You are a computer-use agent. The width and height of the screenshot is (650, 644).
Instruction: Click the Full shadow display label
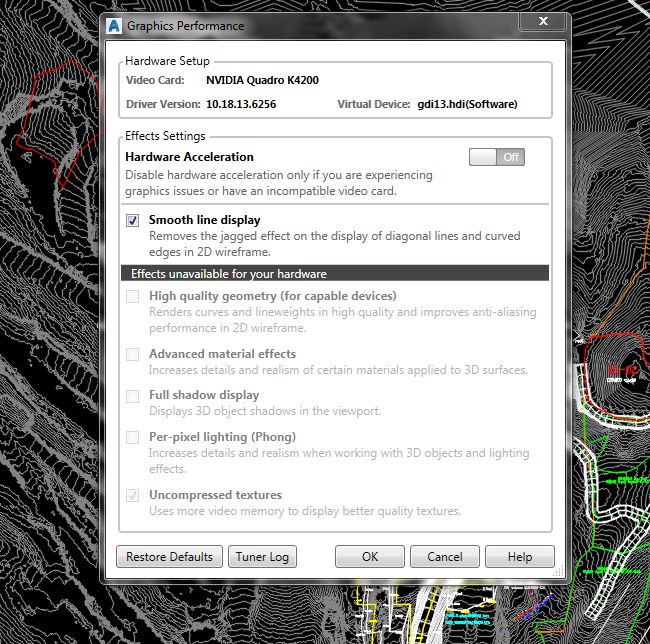coord(204,395)
